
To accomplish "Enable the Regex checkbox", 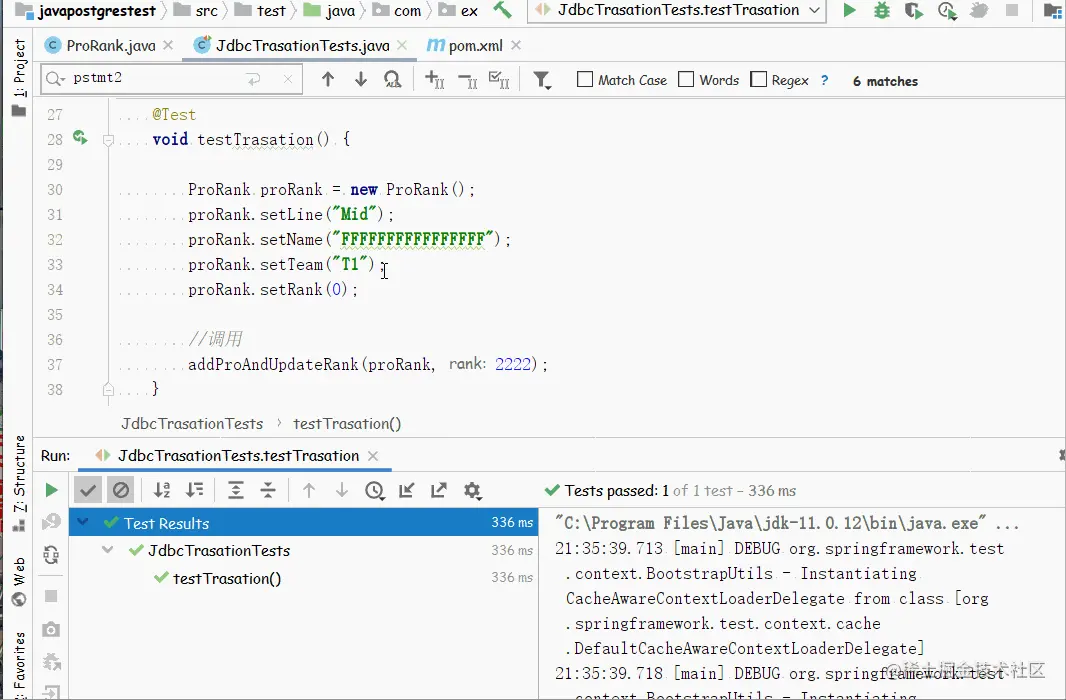I will [x=759, y=80].
